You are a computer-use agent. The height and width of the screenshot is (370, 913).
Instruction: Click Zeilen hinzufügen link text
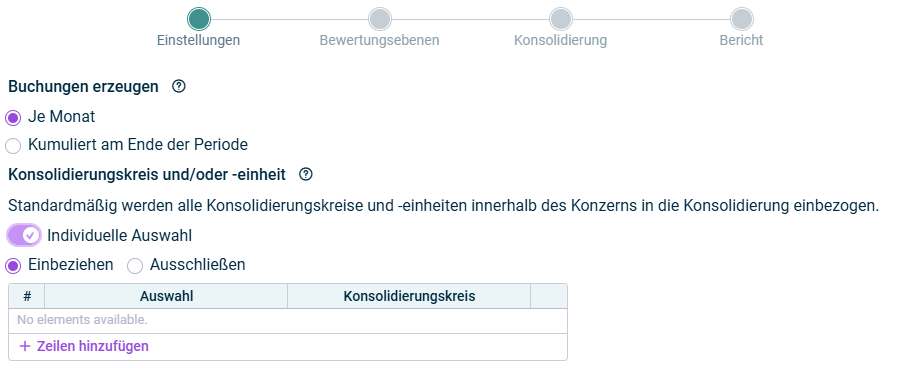click(x=93, y=346)
